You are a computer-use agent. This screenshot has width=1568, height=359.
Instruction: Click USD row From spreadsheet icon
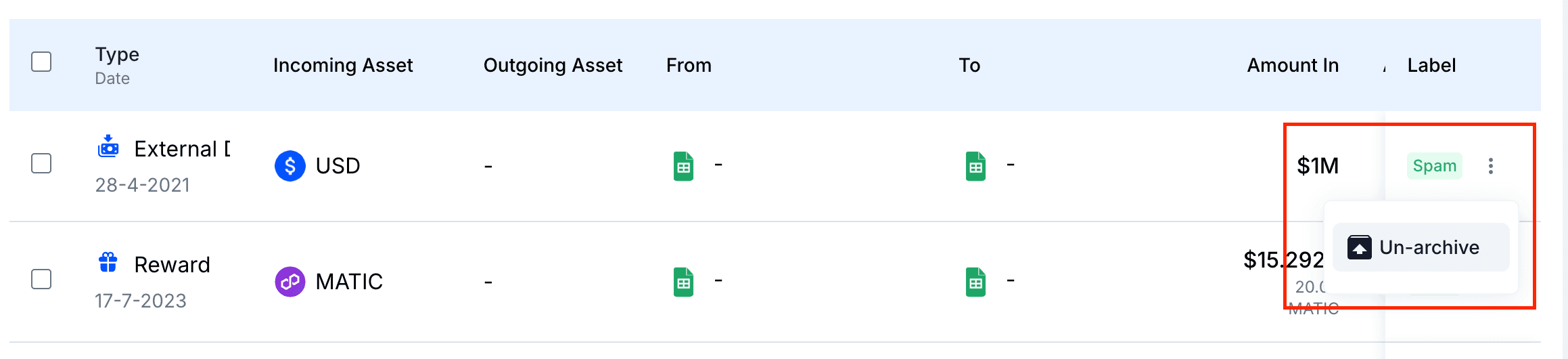click(683, 166)
